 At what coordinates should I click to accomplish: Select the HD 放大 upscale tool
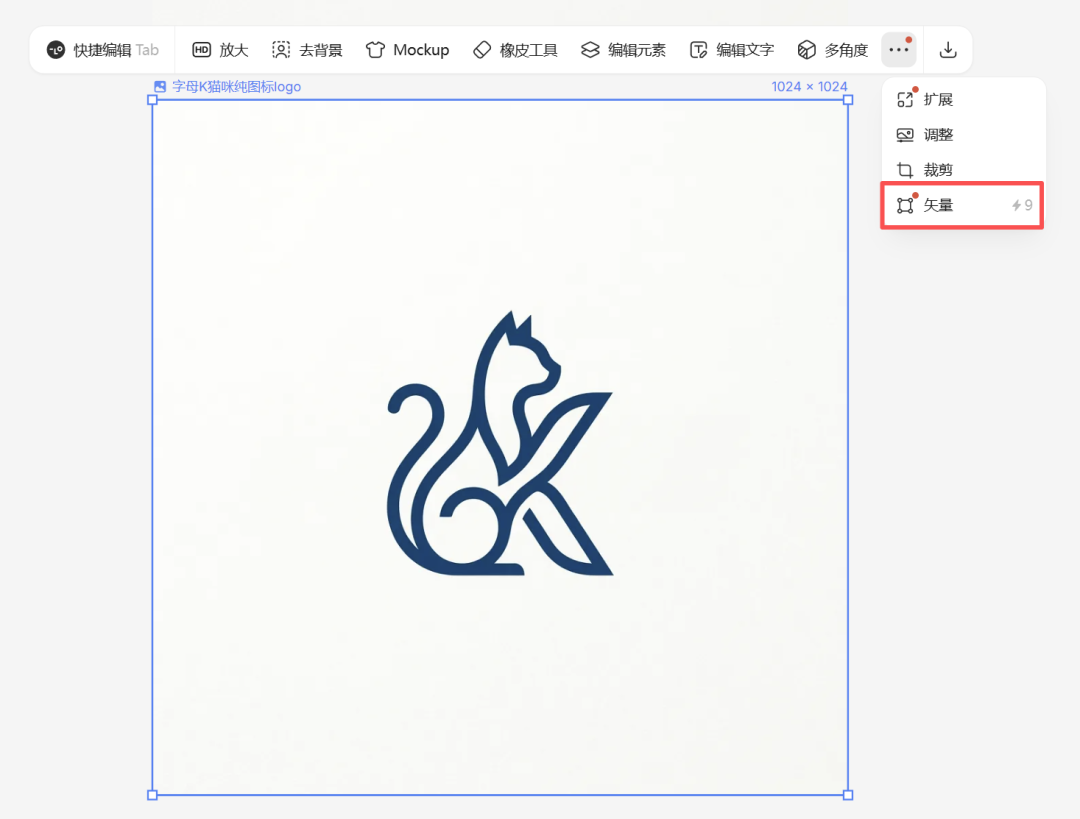[219, 49]
